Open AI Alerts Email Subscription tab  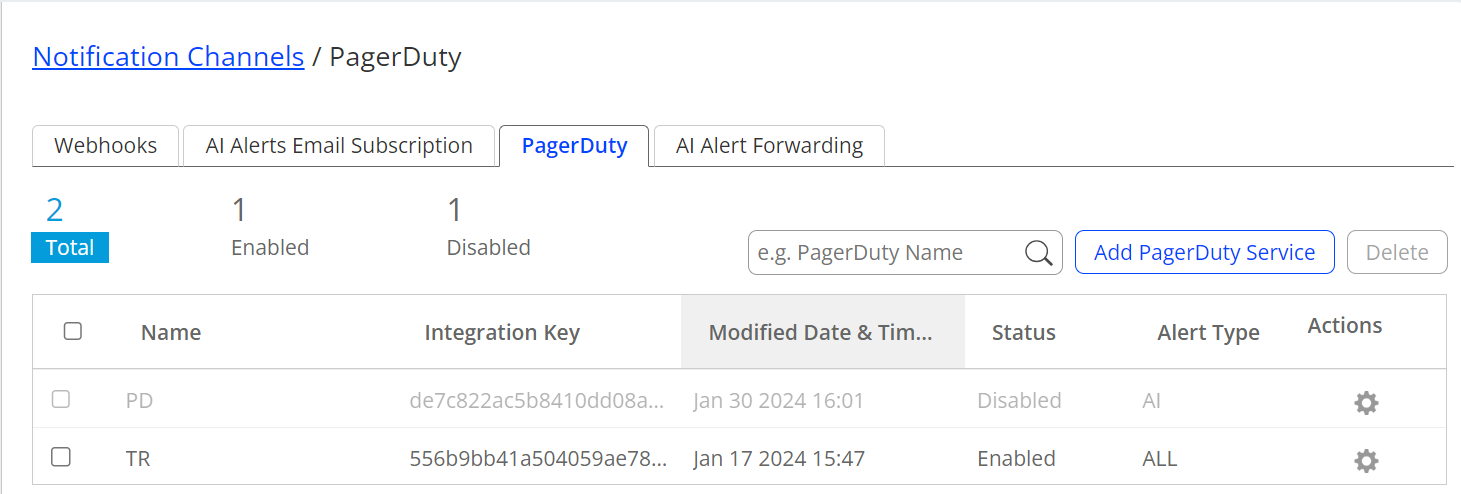tap(339, 146)
